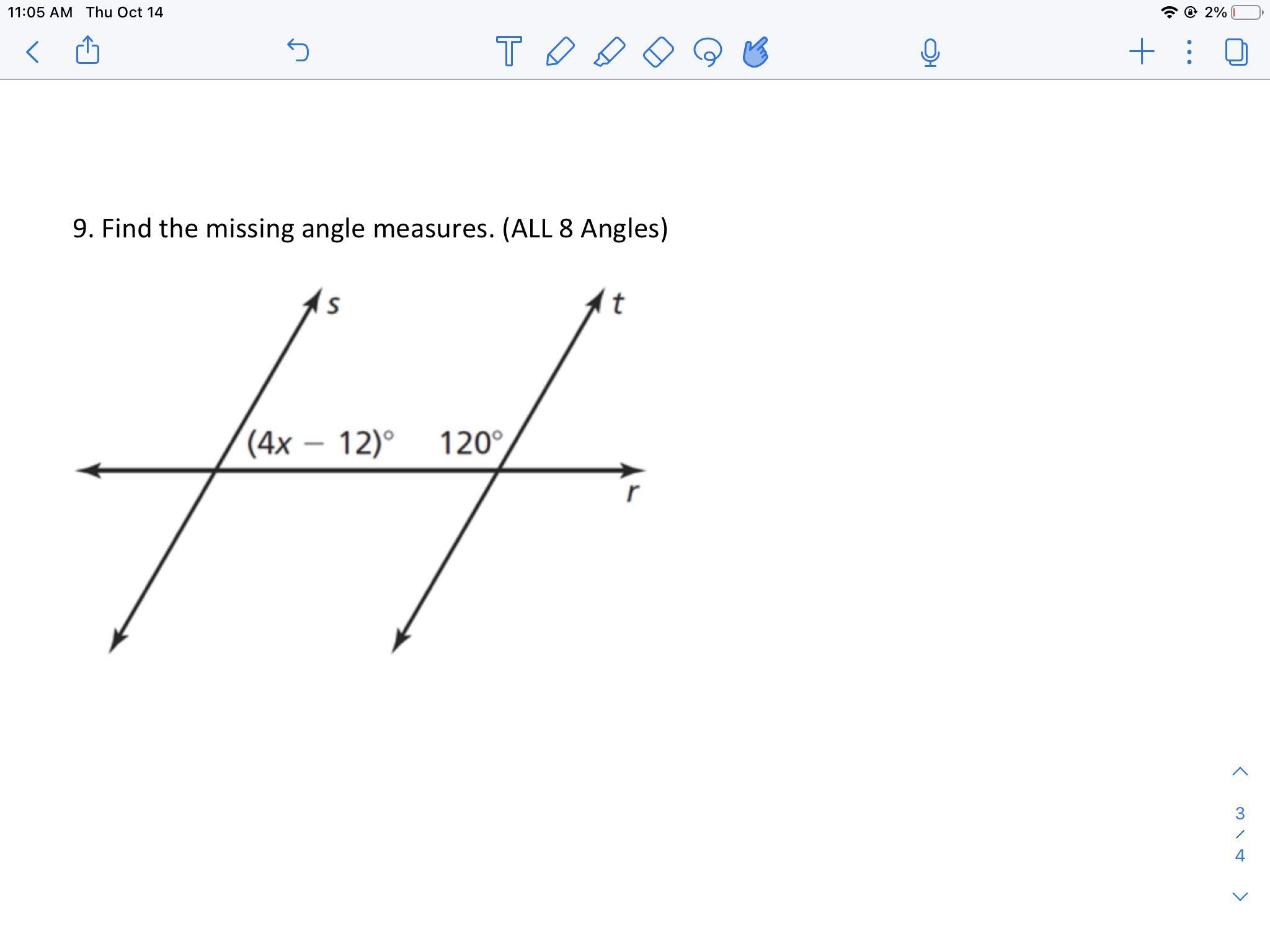This screenshot has width=1270, height=952.
Task: Open the three-dot more options menu
Action: click(x=1189, y=52)
